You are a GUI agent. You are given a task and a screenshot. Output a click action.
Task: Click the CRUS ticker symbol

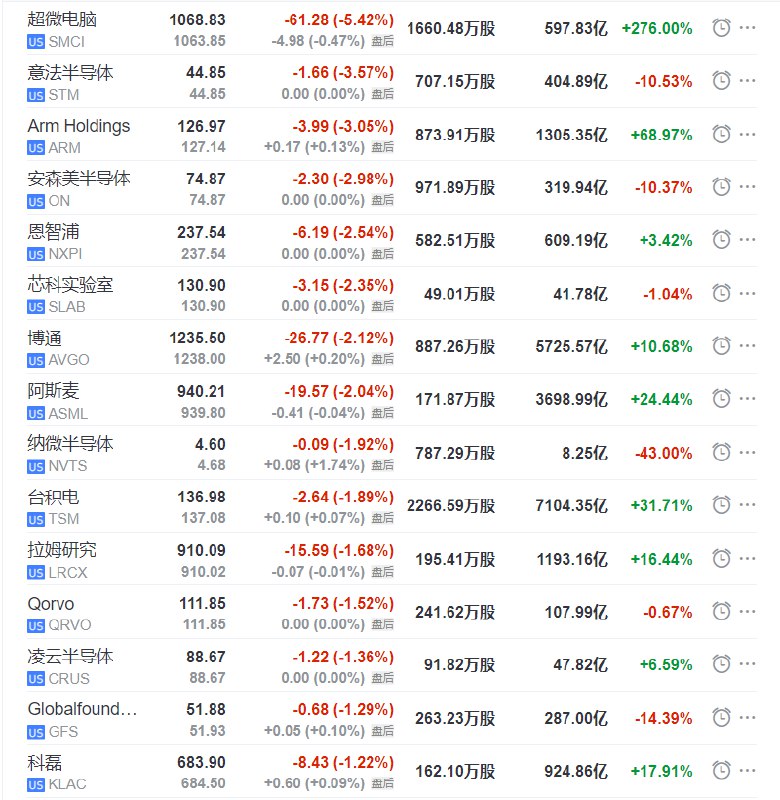click(69, 679)
